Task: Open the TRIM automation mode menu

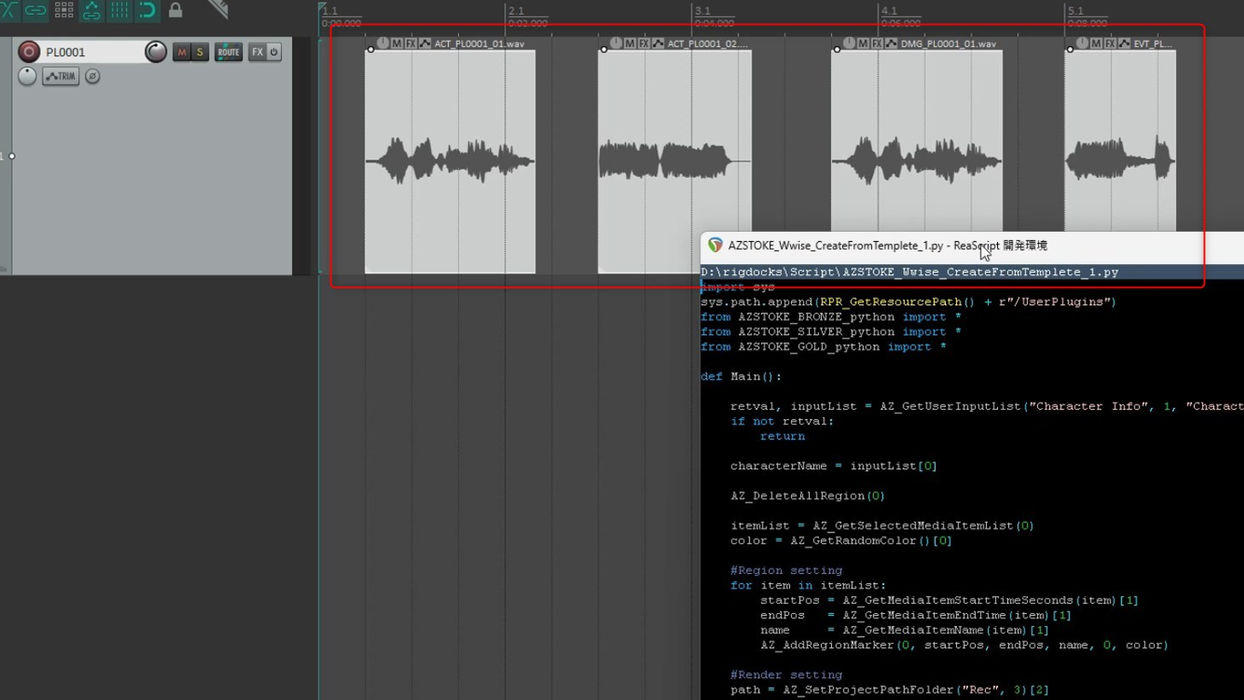Action: pyautogui.click(x=61, y=77)
